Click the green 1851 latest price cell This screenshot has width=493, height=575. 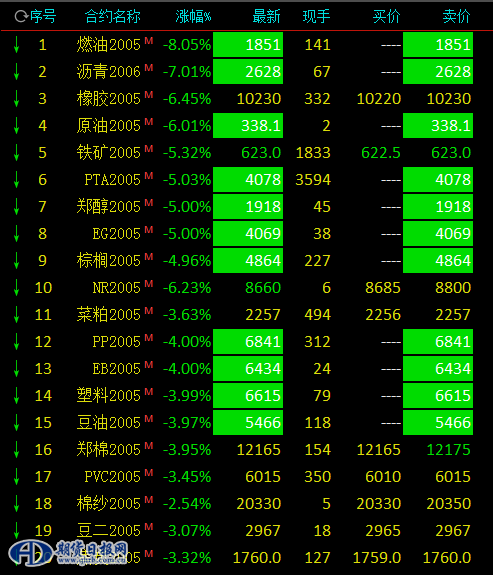(x=248, y=45)
